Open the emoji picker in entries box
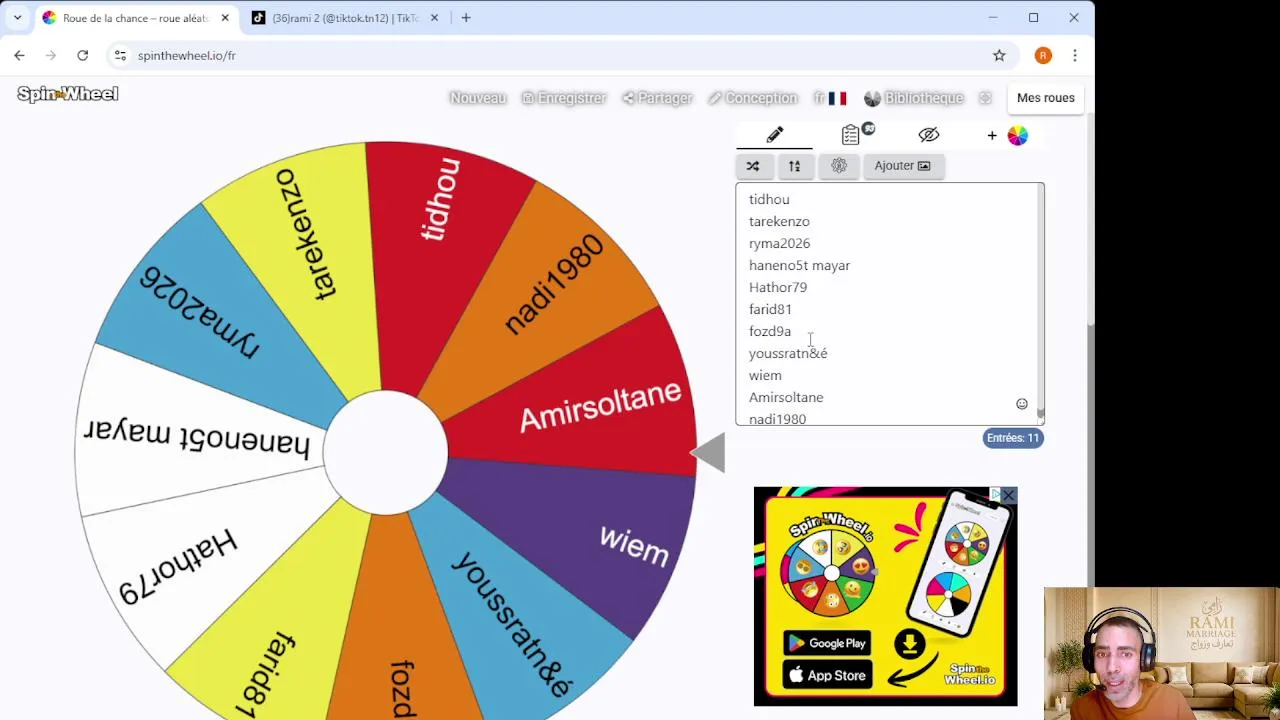1280x720 pixels. coord(1022,404)
